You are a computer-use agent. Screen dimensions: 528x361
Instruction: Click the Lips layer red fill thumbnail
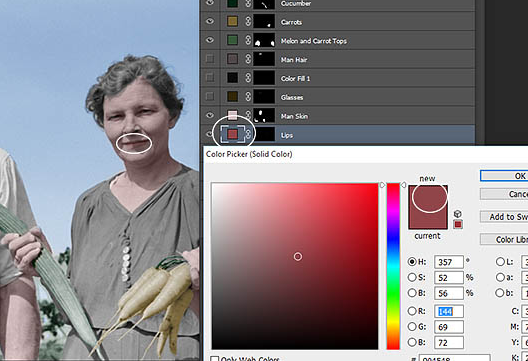(x=232, y=135)
